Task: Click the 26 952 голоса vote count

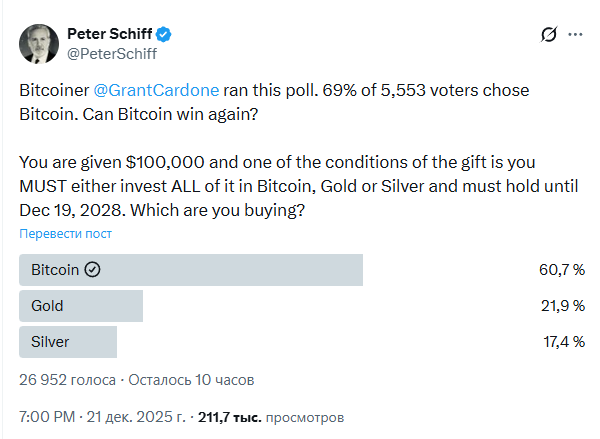Action: point(67,380)
